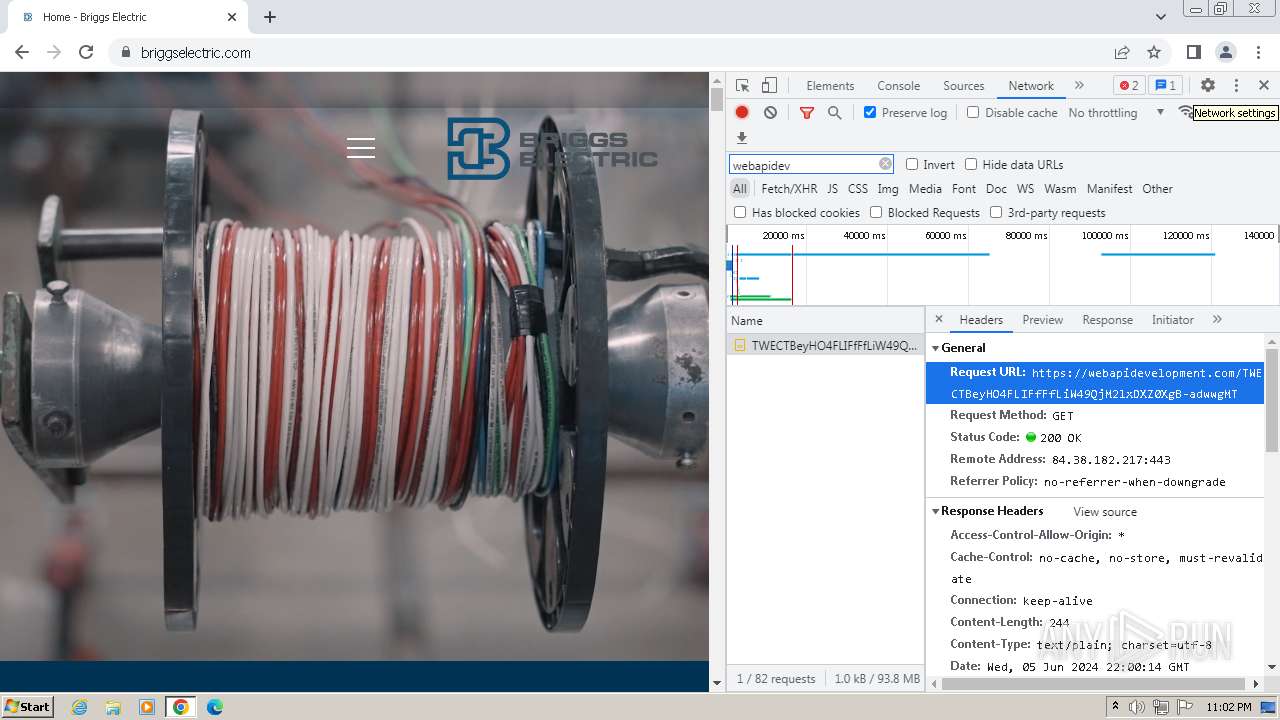Collapse the Response Headers section
The height and width of the screenshot is (720, 1280).
(x=936, y=511)
